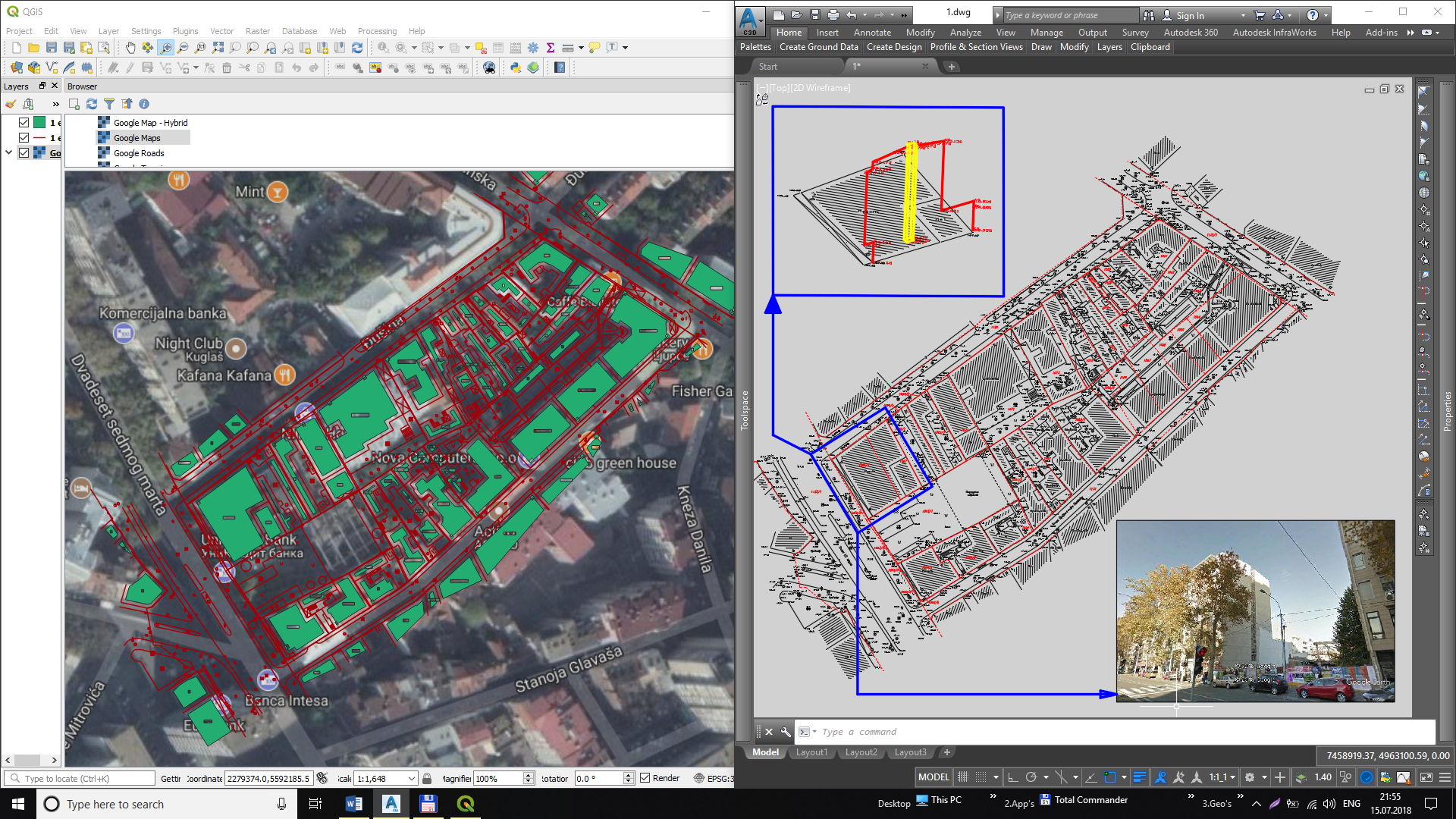Open the QGIS Processing menu
This screenshot has width=1456, height=819.
(377, 31)
